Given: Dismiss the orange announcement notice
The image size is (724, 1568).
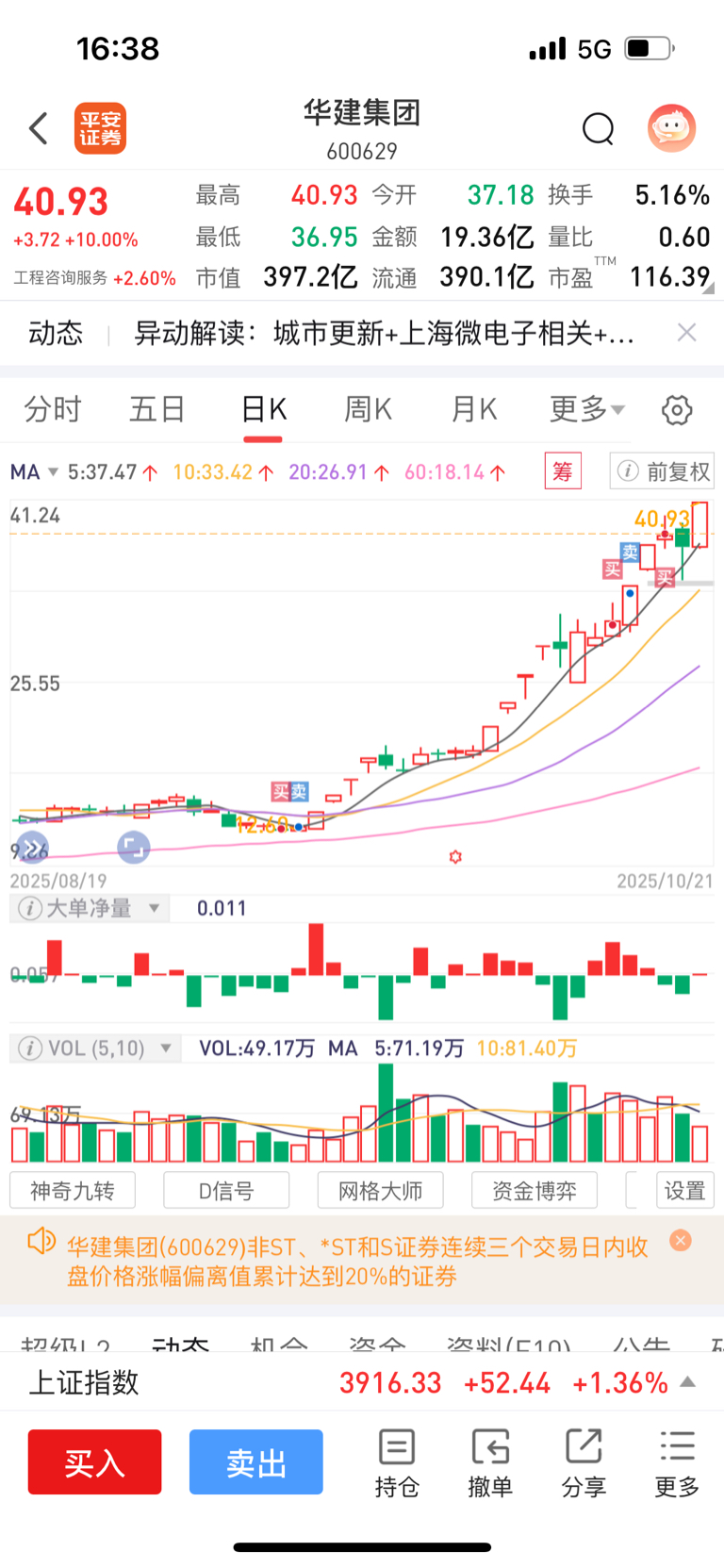Looking at the screenshot, I should tap(680, 1241).
